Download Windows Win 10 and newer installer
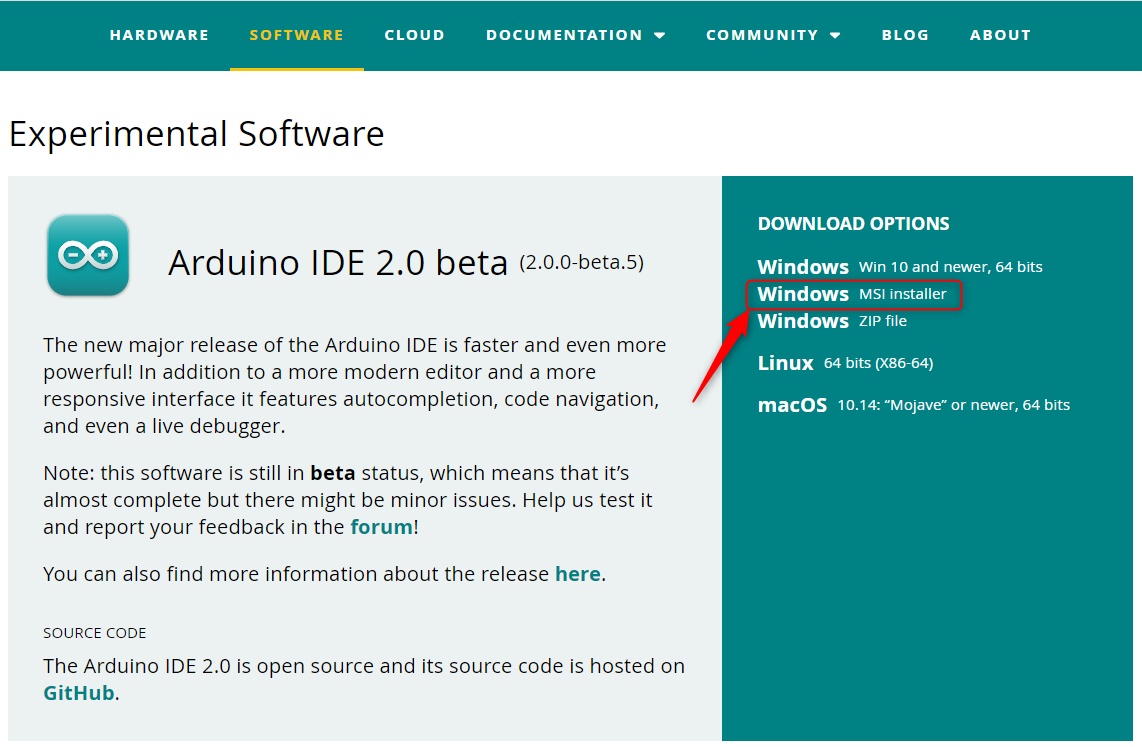 (x=899, y=266)
